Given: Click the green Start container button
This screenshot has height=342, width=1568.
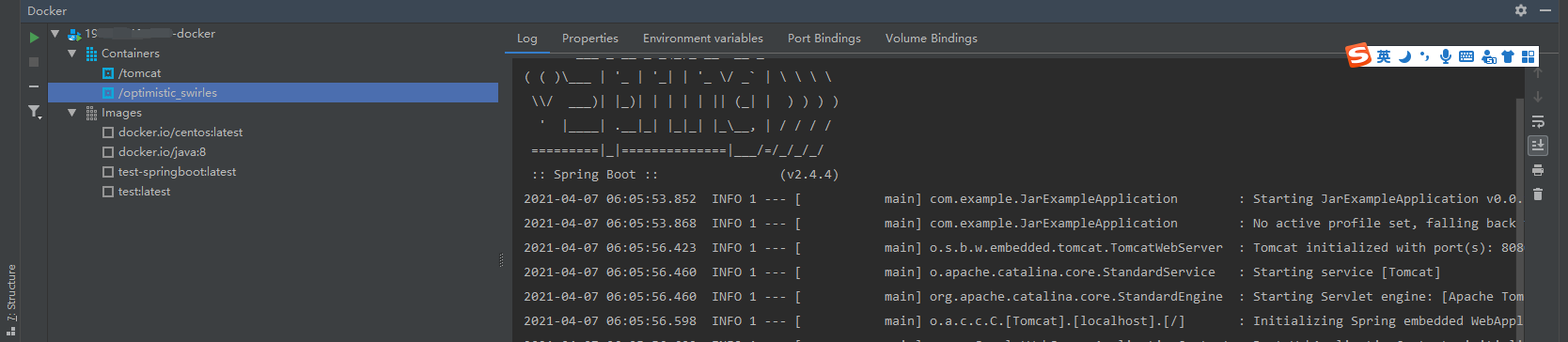Looking at the screenshot, I should (x=34, y=38).
